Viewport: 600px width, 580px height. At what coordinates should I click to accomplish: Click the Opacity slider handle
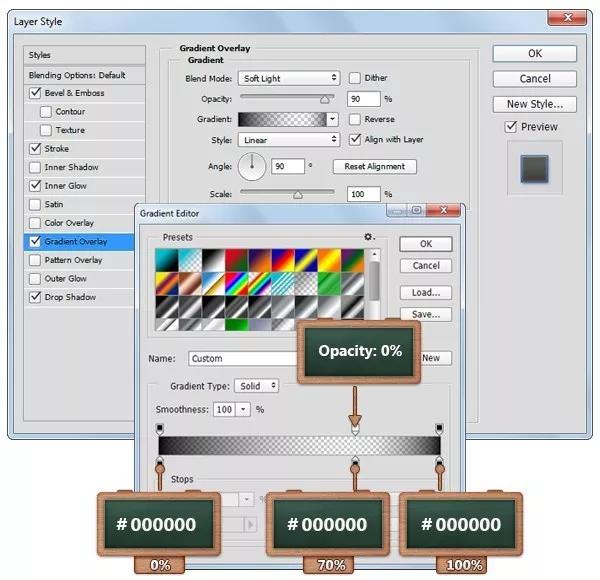[x=324, y=100]
